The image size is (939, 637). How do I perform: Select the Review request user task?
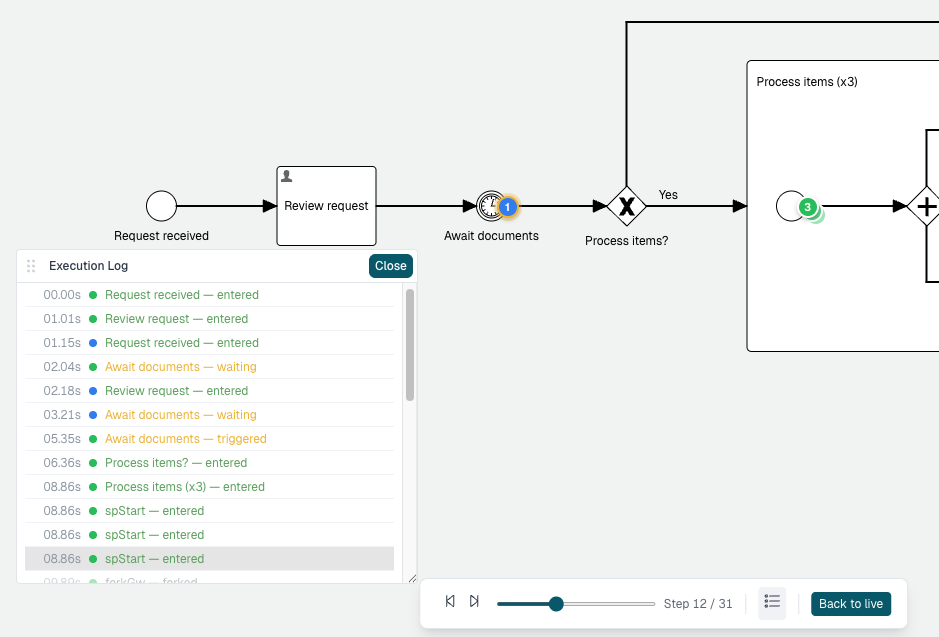(x=326, y=206)
